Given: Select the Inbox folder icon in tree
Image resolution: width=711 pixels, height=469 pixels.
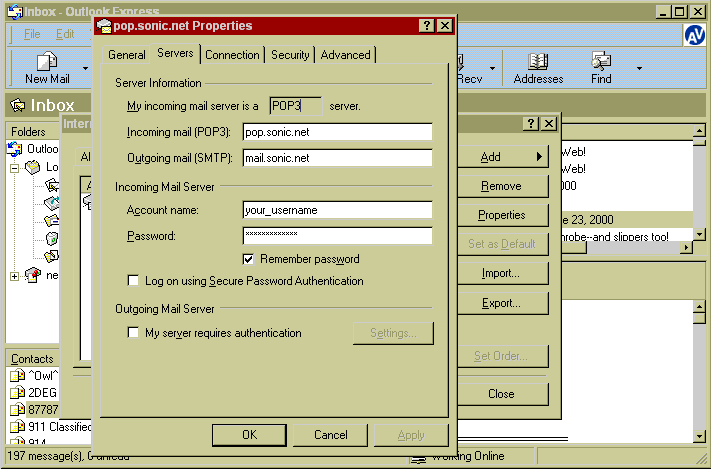Looking at the screenshot, I should click(52, 185).
